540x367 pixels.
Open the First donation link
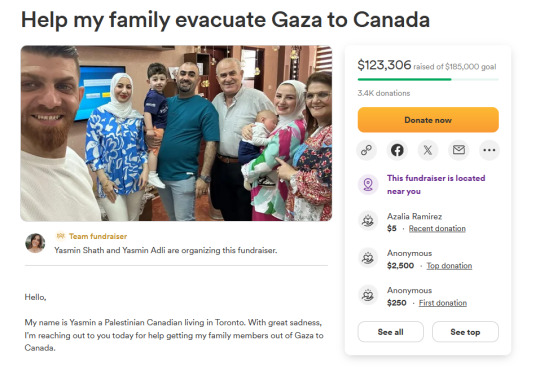click(x=443, y=303)
